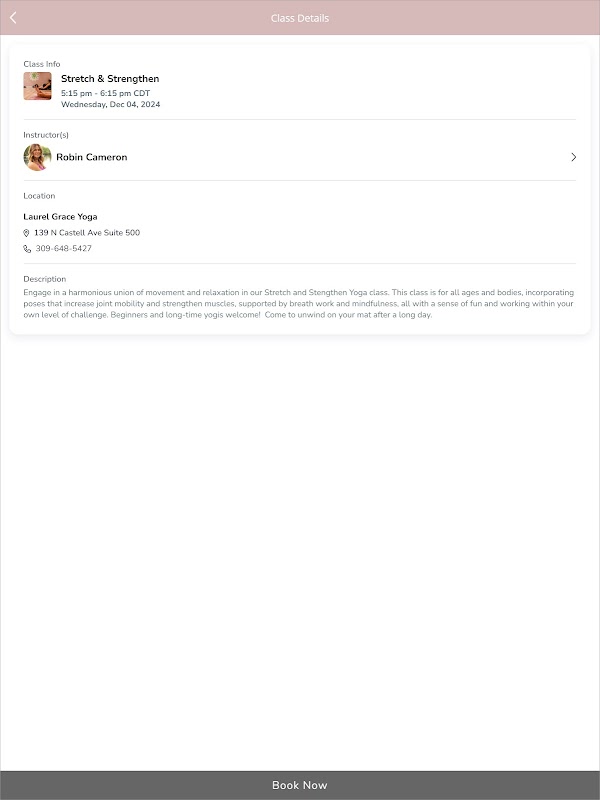Image resolution: width=600 pixels, height=800 pixels.
Task: Tap the phone handset icon
Action: click(x=27, y=249)
